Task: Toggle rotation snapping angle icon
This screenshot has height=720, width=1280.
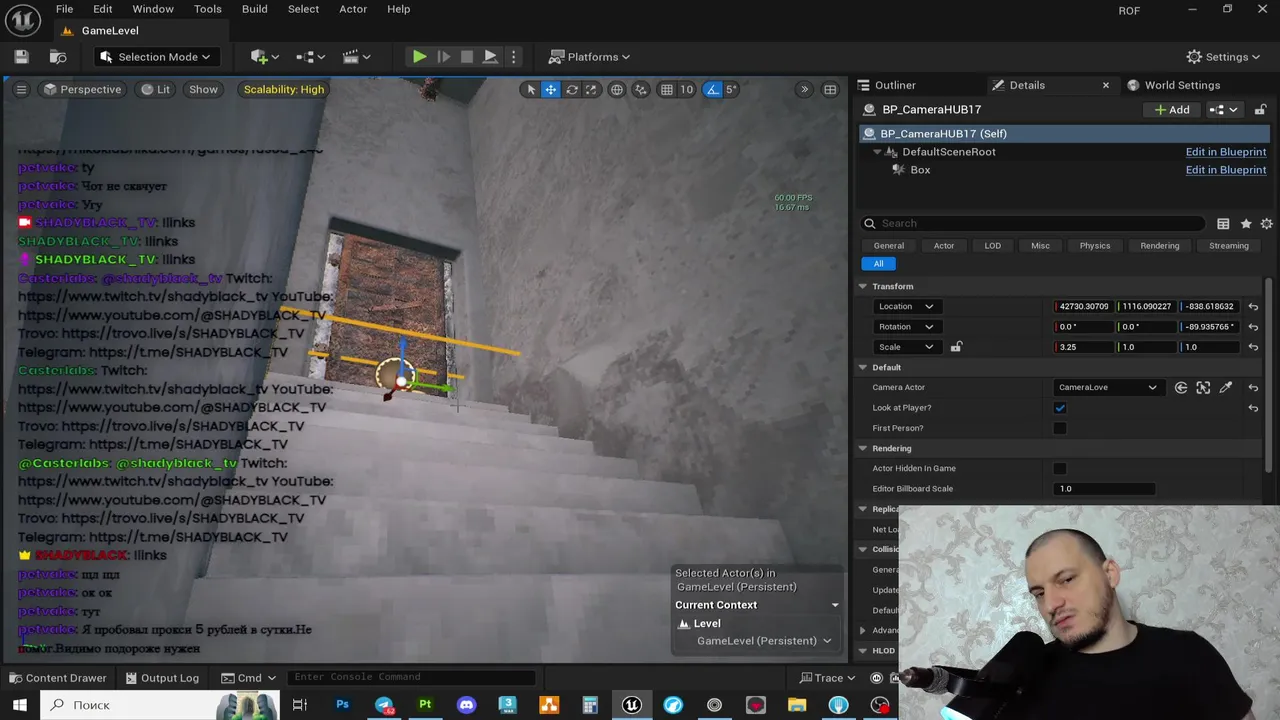Action: tap(712, 89)
